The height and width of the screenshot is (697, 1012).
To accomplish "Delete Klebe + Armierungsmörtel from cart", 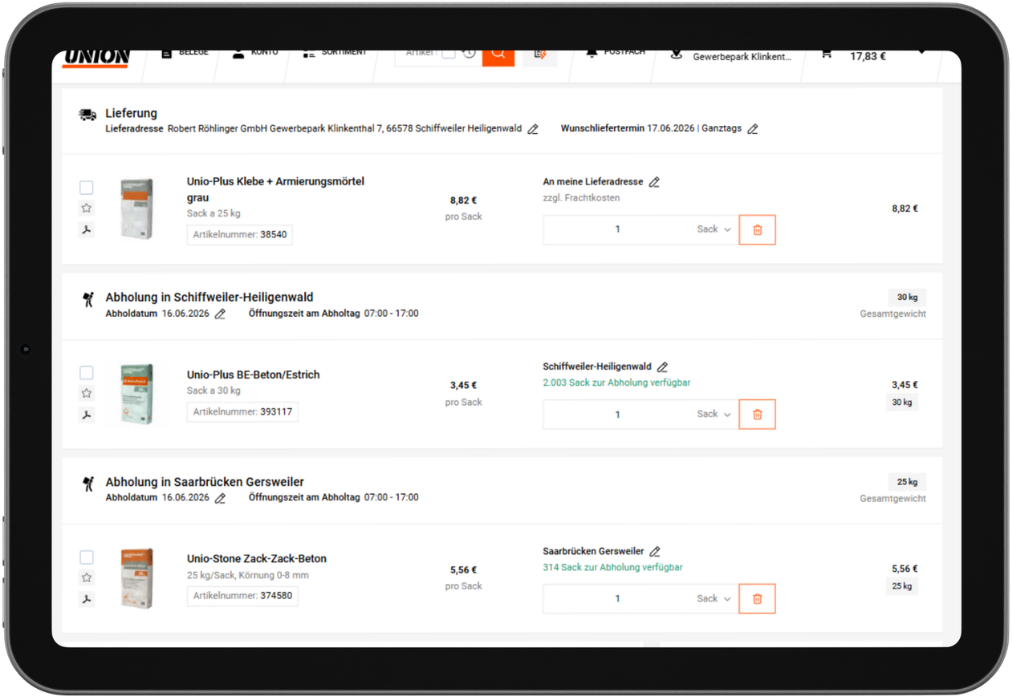I will [x=757, y=230].
